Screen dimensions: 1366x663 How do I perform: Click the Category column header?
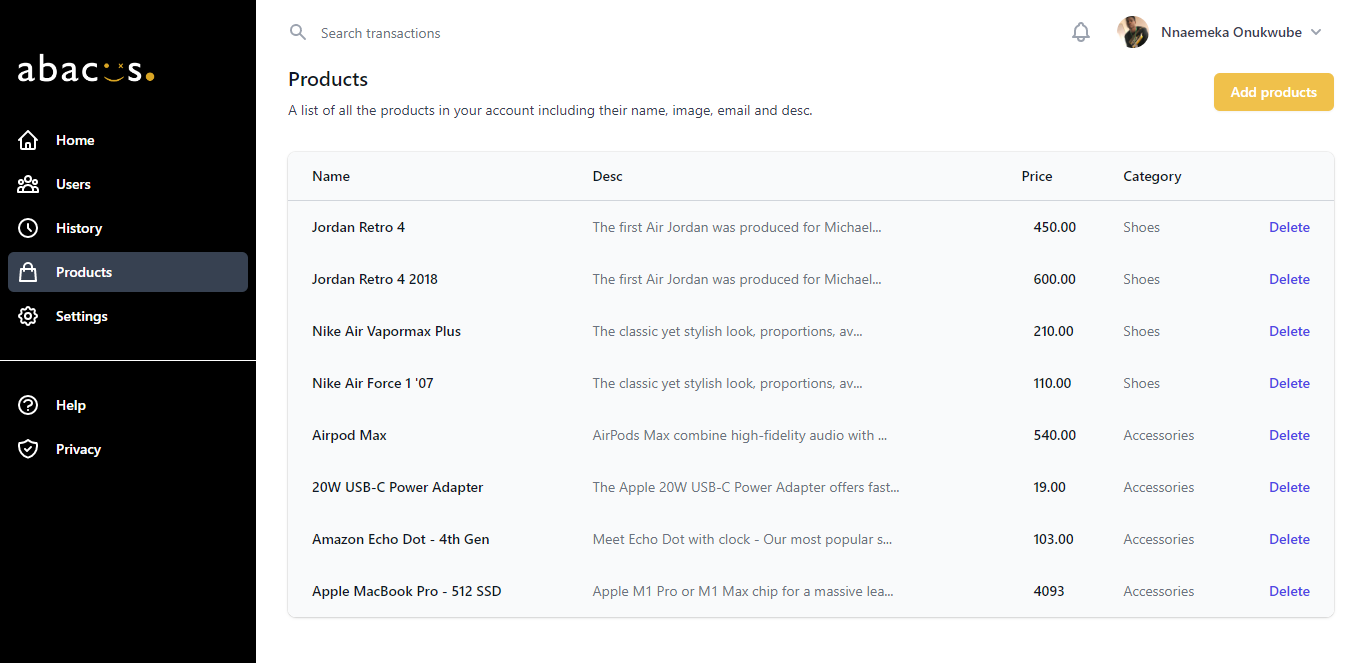tap(1152, 176)
